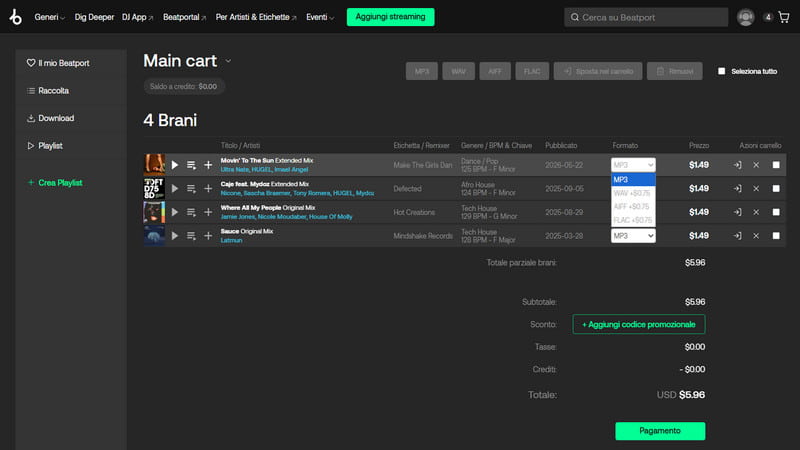The image size is (800, 450).
Task: Play Caje feat. Mydoz track
Action: [175, 189]
